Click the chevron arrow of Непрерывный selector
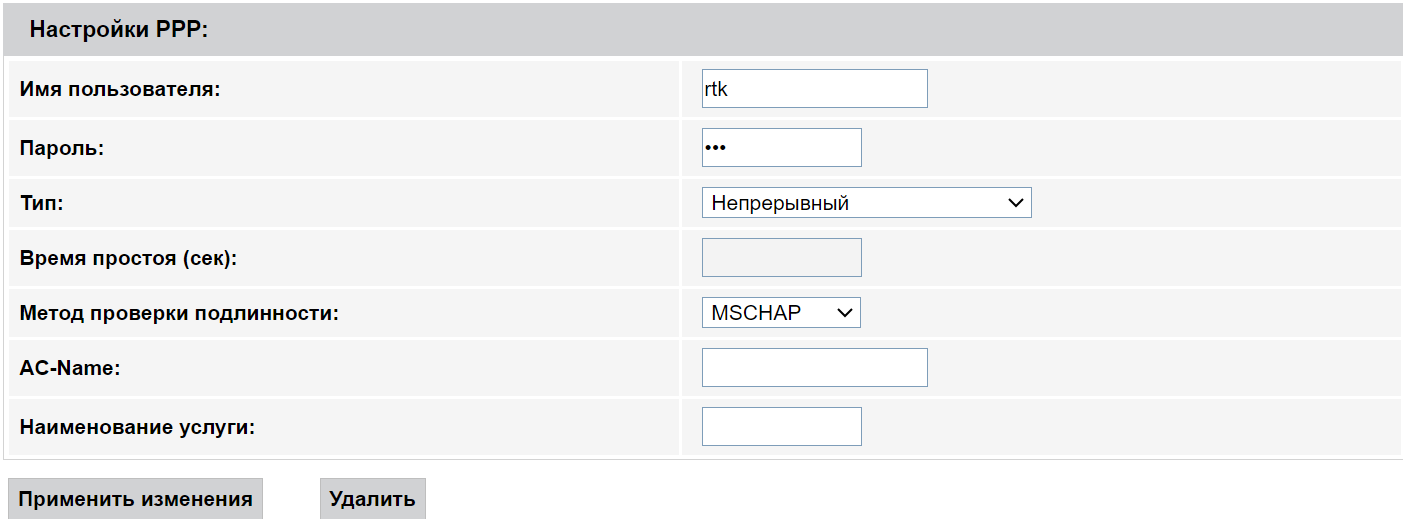1403x524 pixels. [x=1016, y=203]
